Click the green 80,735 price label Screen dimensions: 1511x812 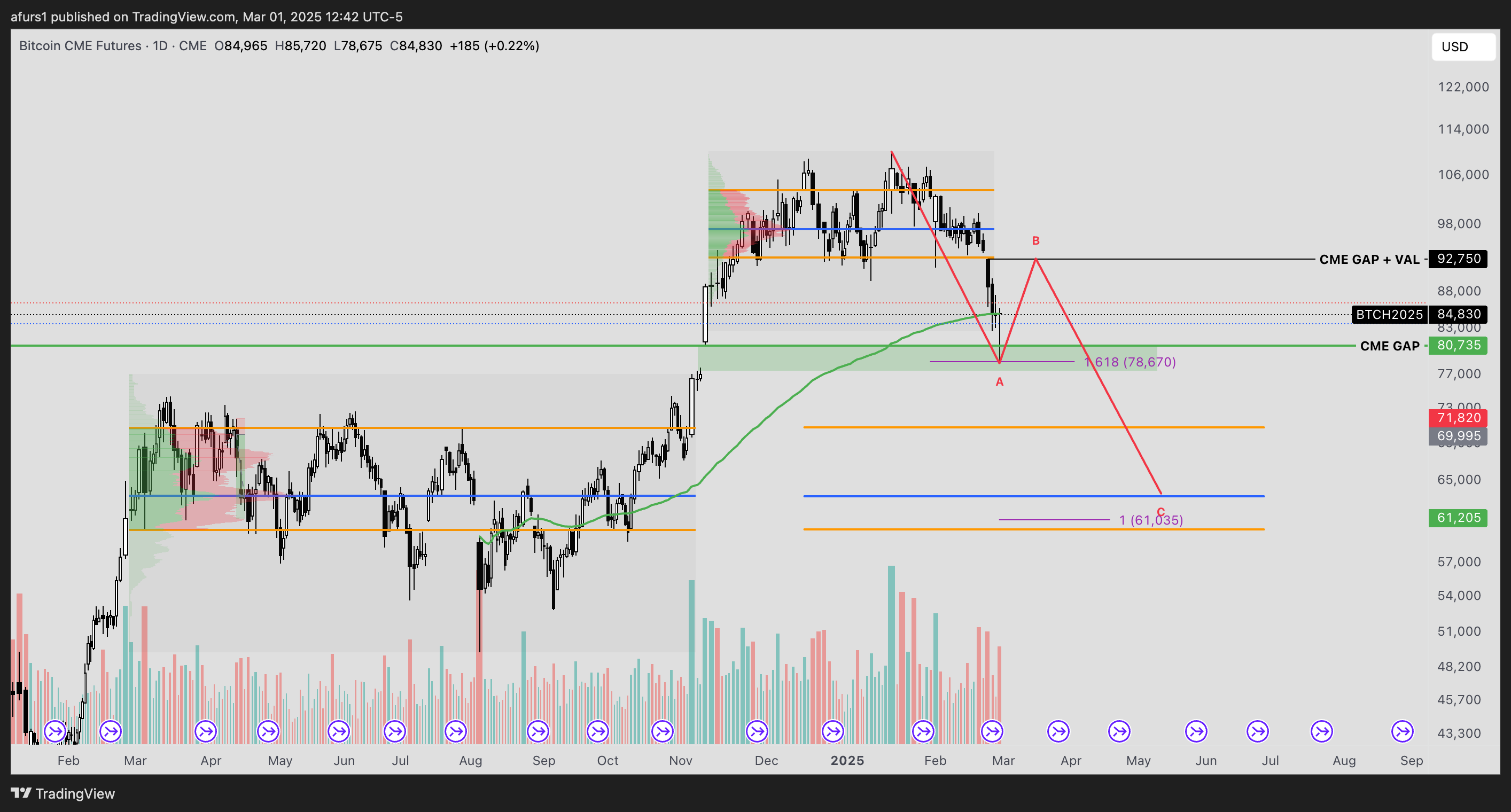click(x=1458, y=345)
